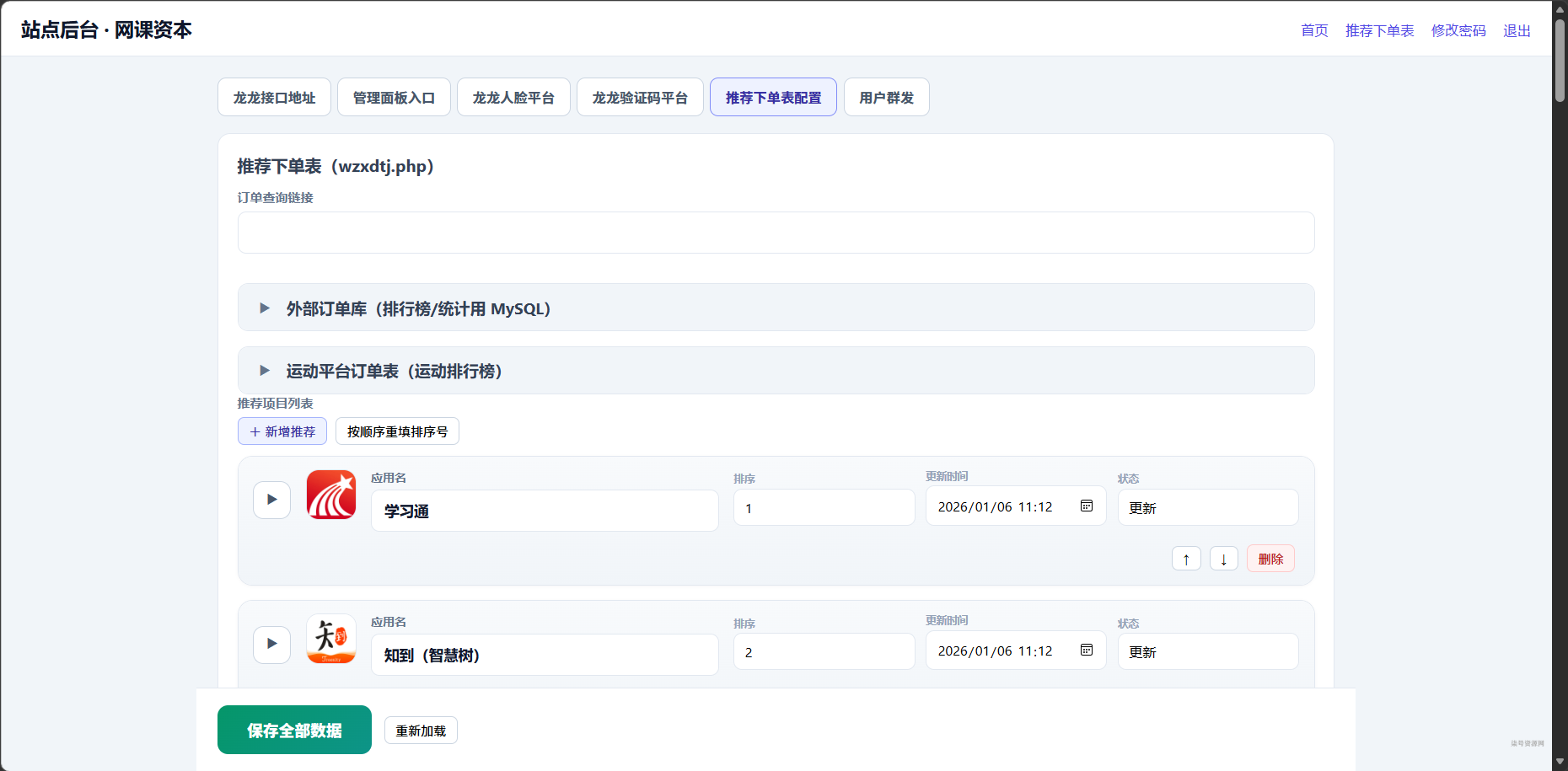This screenshot has height=771, width=1568.
Task: Click the page vertical scrollbar thumb
Action: 1560,59
